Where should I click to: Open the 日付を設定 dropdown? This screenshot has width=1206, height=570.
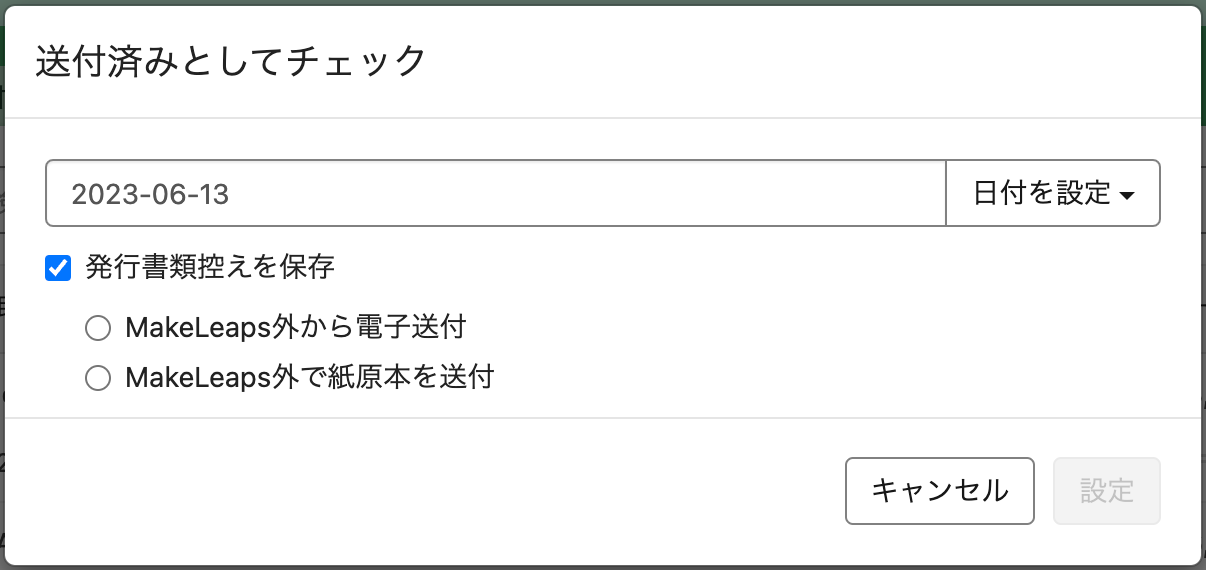pos(1052,193)
